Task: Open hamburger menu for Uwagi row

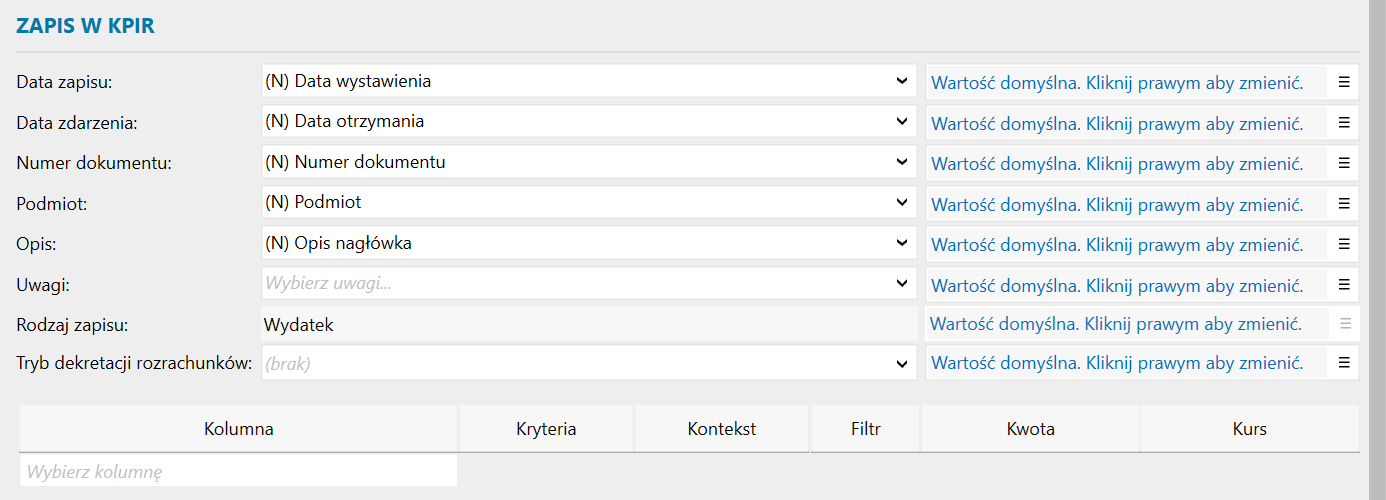Action: pyautogui.click(x=1344, y=284)
